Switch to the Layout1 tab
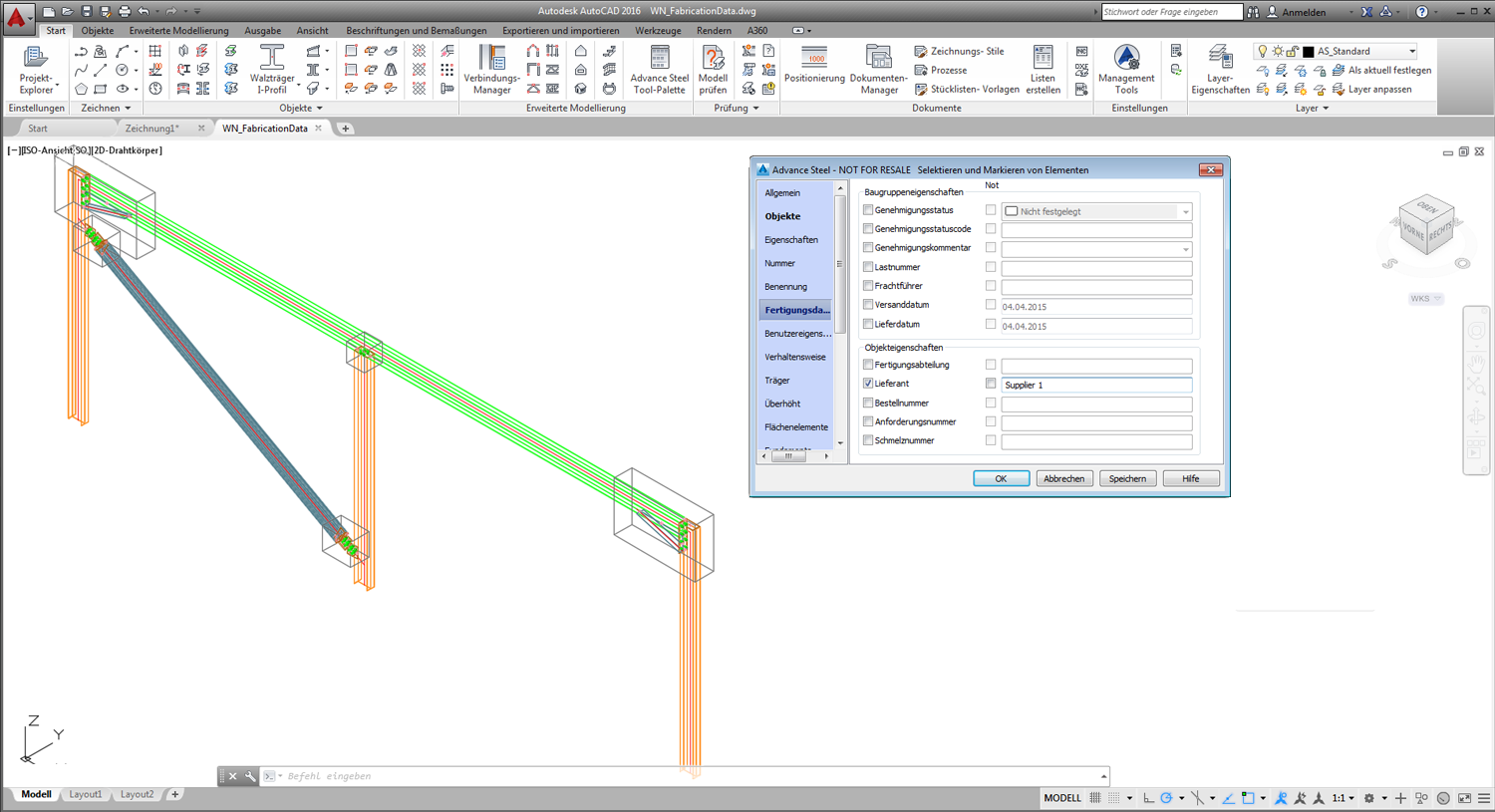The height and width of the screenshot is (812, 1495). (x=86, y=795)
